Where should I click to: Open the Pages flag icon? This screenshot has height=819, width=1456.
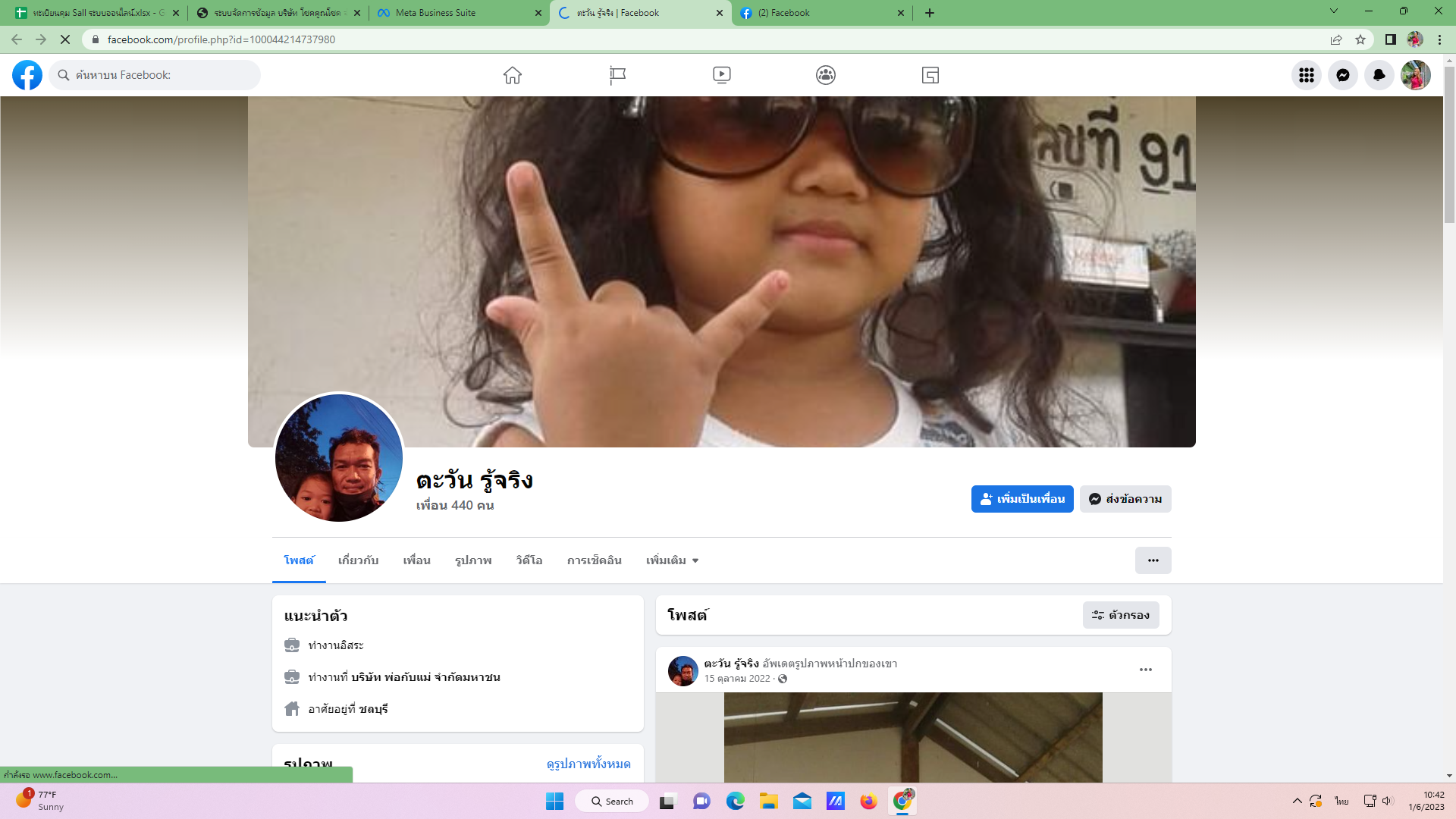pos(617,75)
